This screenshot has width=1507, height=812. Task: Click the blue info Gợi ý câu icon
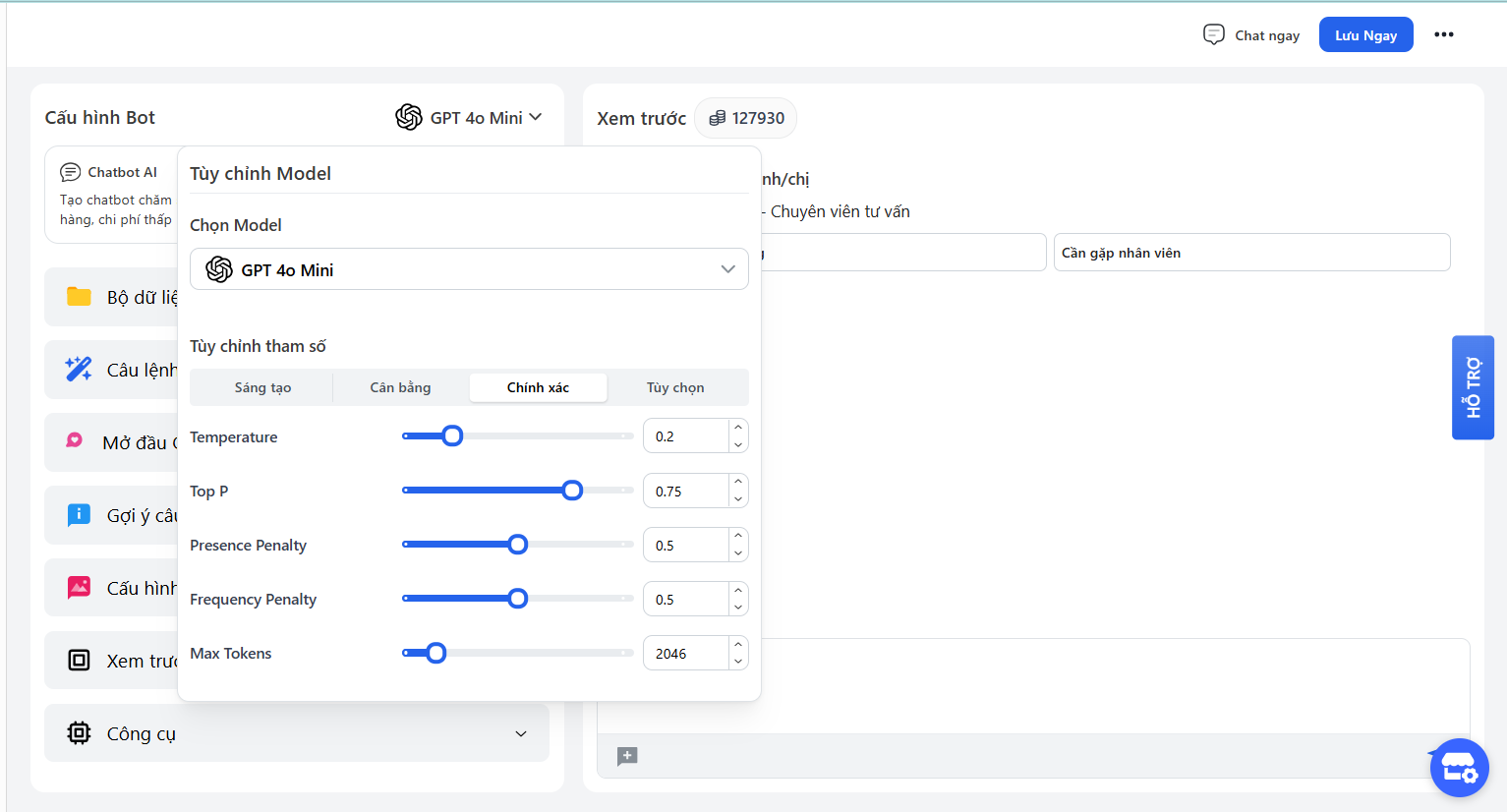click(x=79, y=515)
